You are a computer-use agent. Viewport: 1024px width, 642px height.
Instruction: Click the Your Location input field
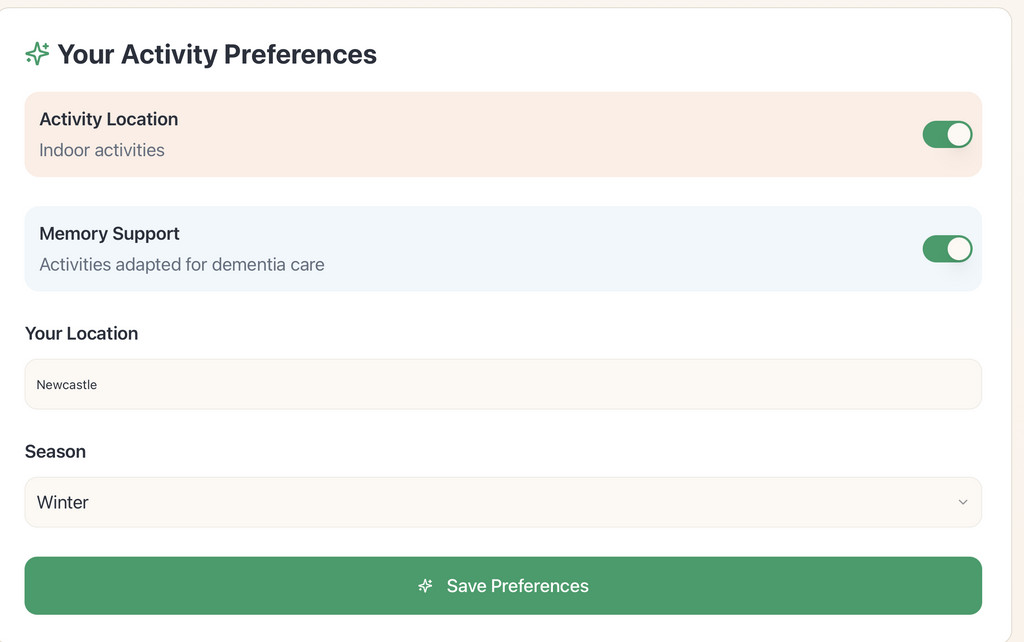[503, 383]
